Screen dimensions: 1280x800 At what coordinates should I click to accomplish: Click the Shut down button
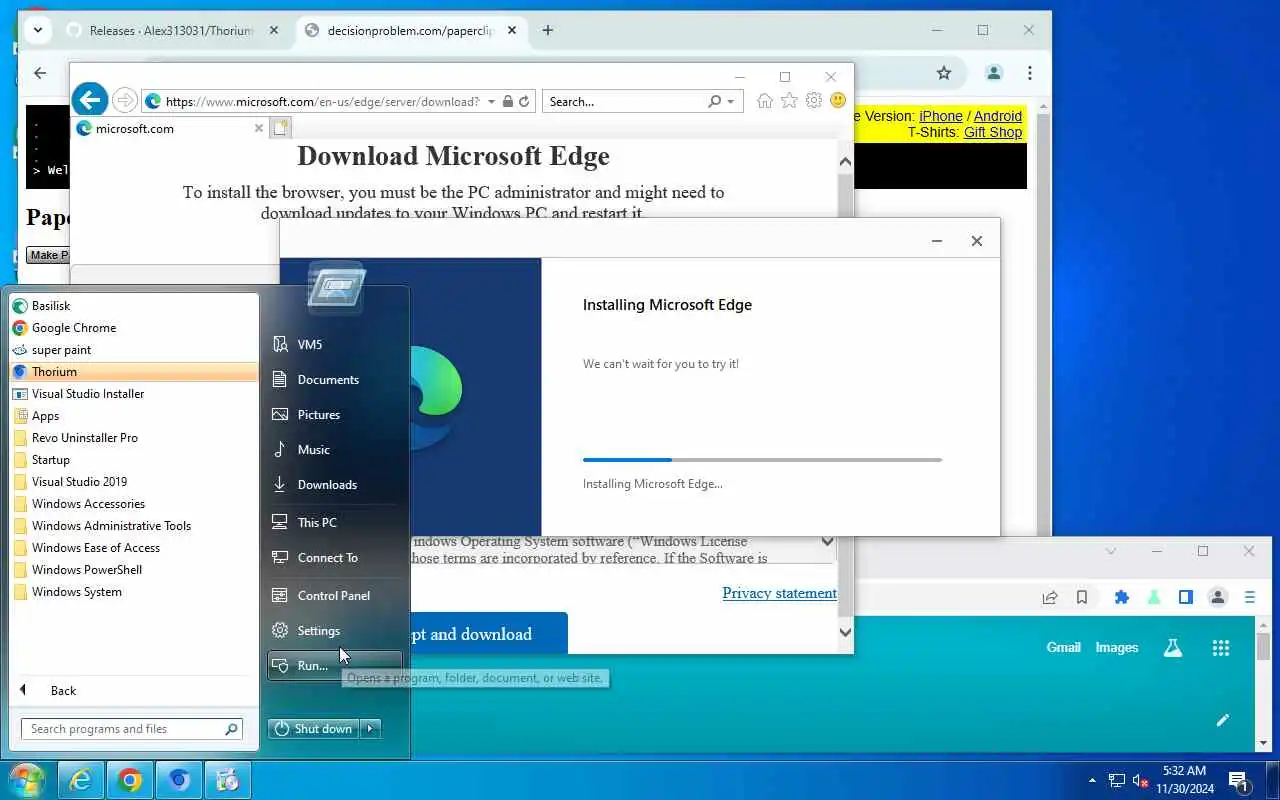tap(314, 729)
